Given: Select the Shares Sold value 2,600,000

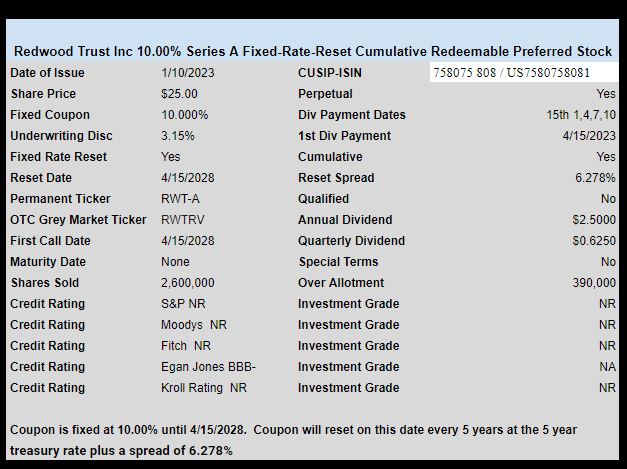Looking at the screenshot, I should 188,283.
